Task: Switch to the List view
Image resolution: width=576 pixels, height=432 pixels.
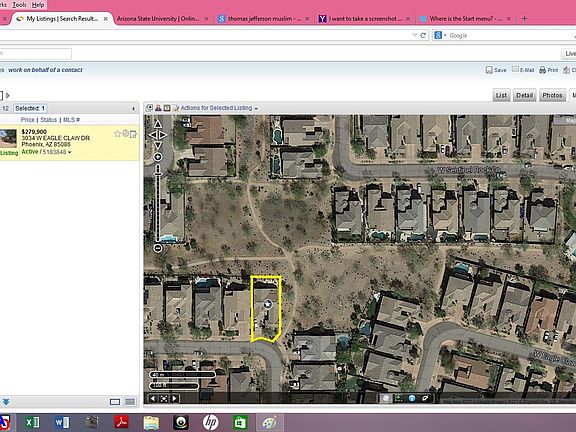Action: click(x=501, y=96)
